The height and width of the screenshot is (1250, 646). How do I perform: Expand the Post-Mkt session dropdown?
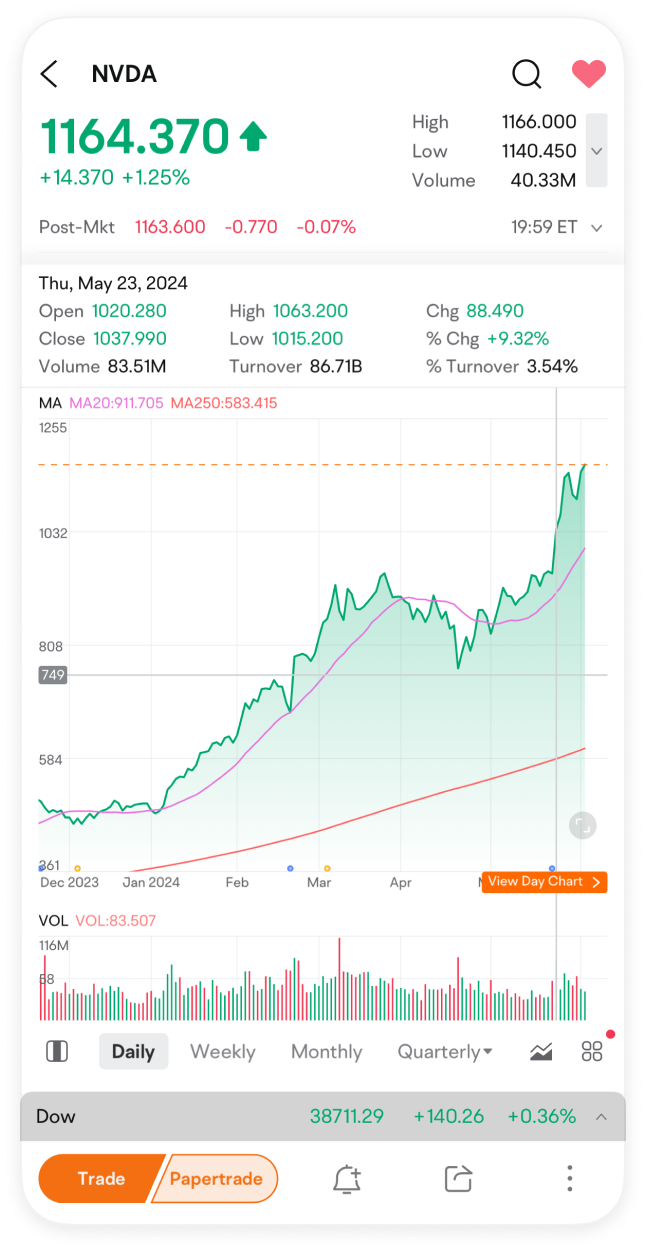point(597,228)
